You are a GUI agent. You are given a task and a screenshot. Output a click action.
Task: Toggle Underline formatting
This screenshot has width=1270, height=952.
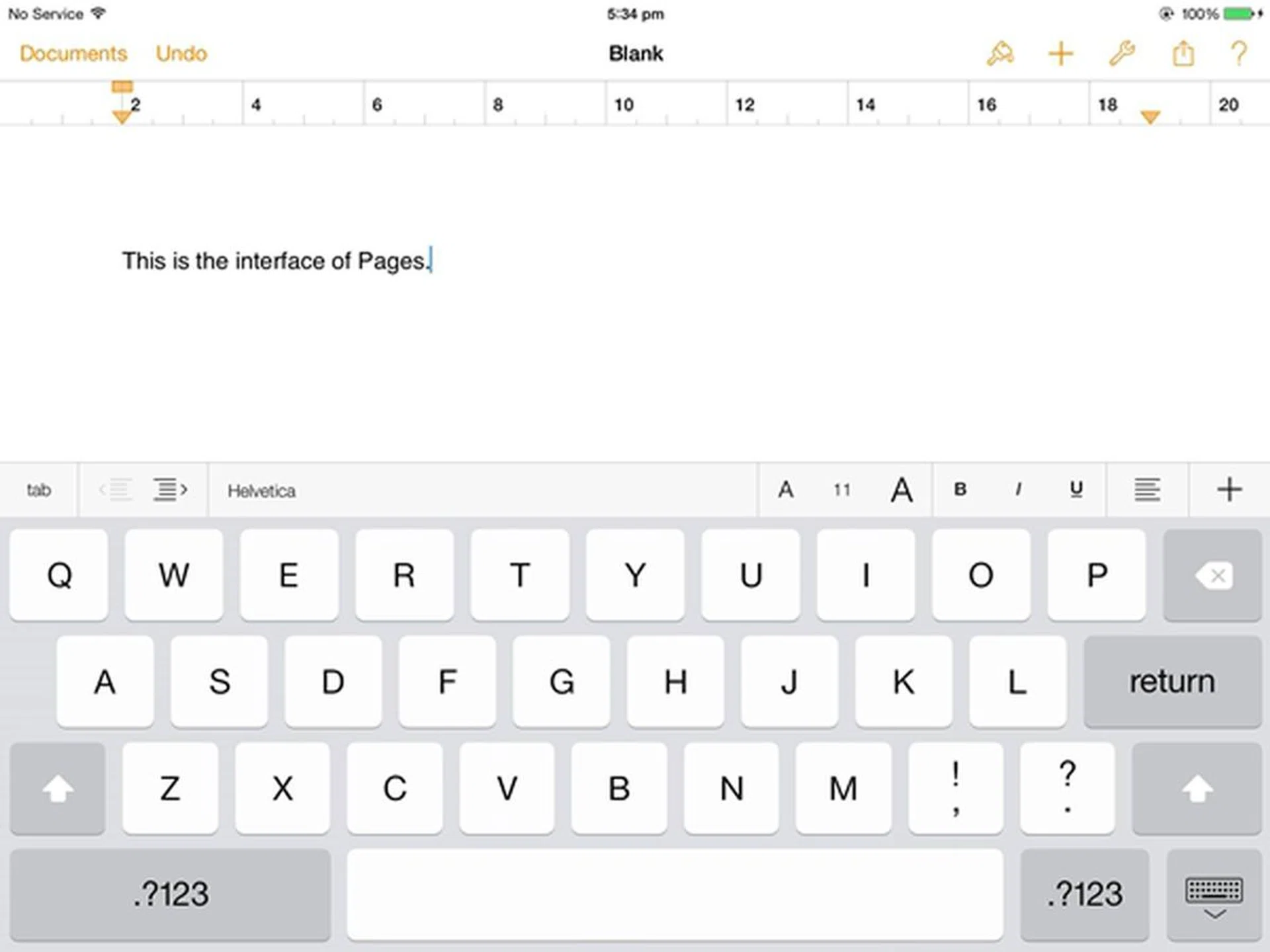pyautogui.click(x=1075, y=490)
